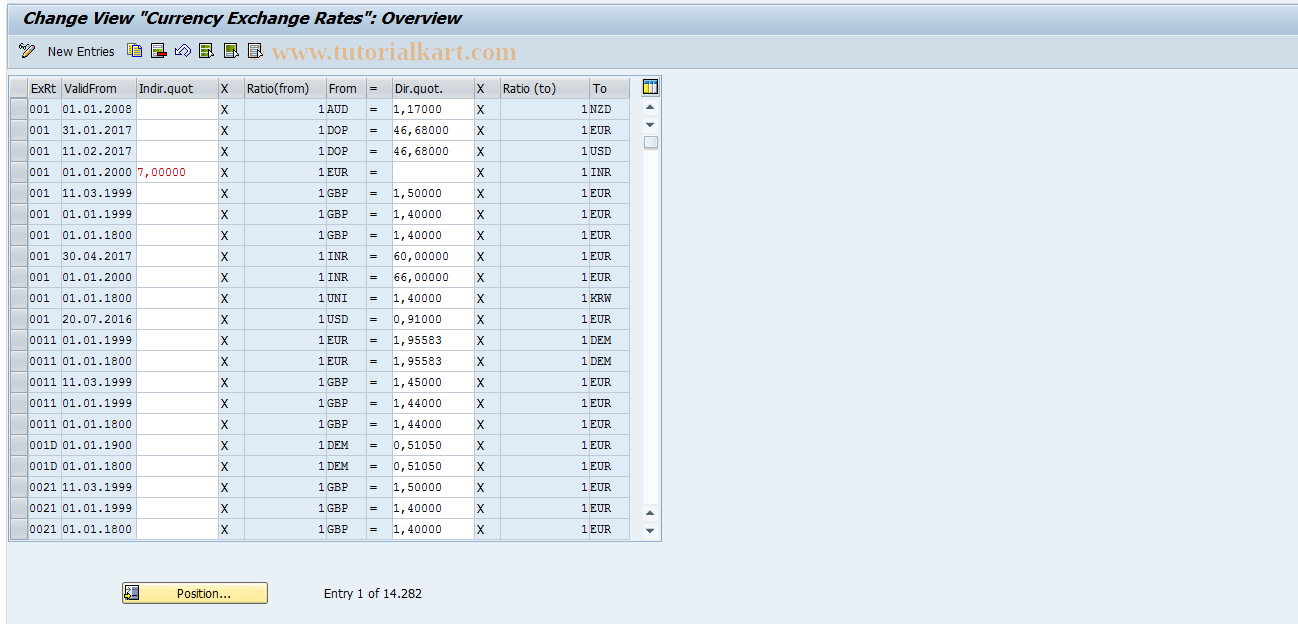Image resolution: width=1298 pixels, height=624 pixels.
Task: Click the scroll up arrow of table
Action: point(650,108)
